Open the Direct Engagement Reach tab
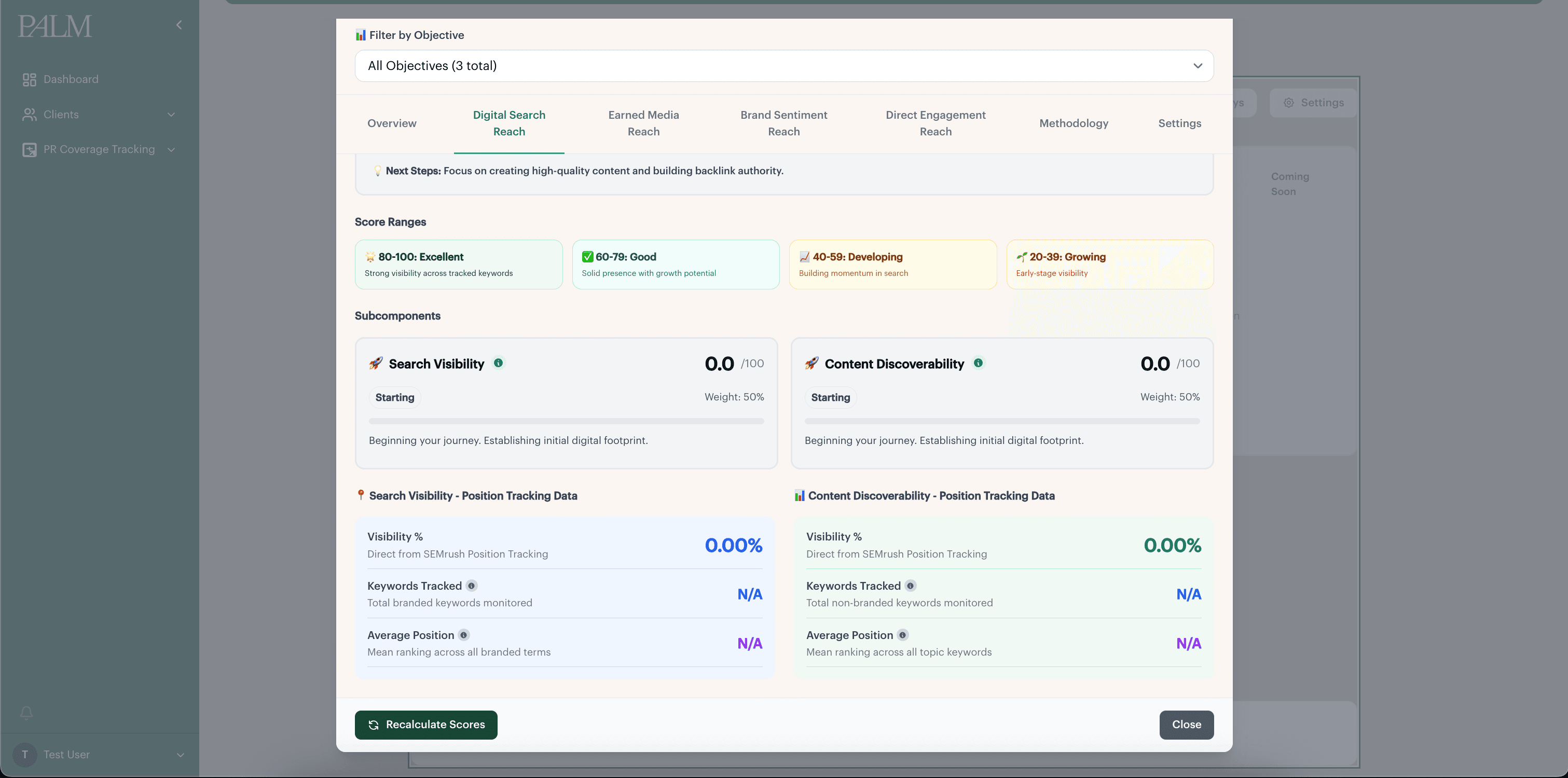Viewport: 1568px width, 778px height. coord(936,123)
